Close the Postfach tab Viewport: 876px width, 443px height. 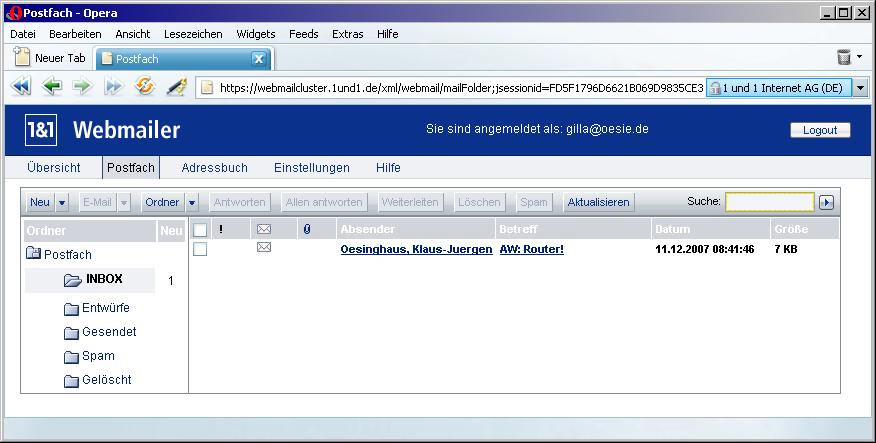pos(258,59)
